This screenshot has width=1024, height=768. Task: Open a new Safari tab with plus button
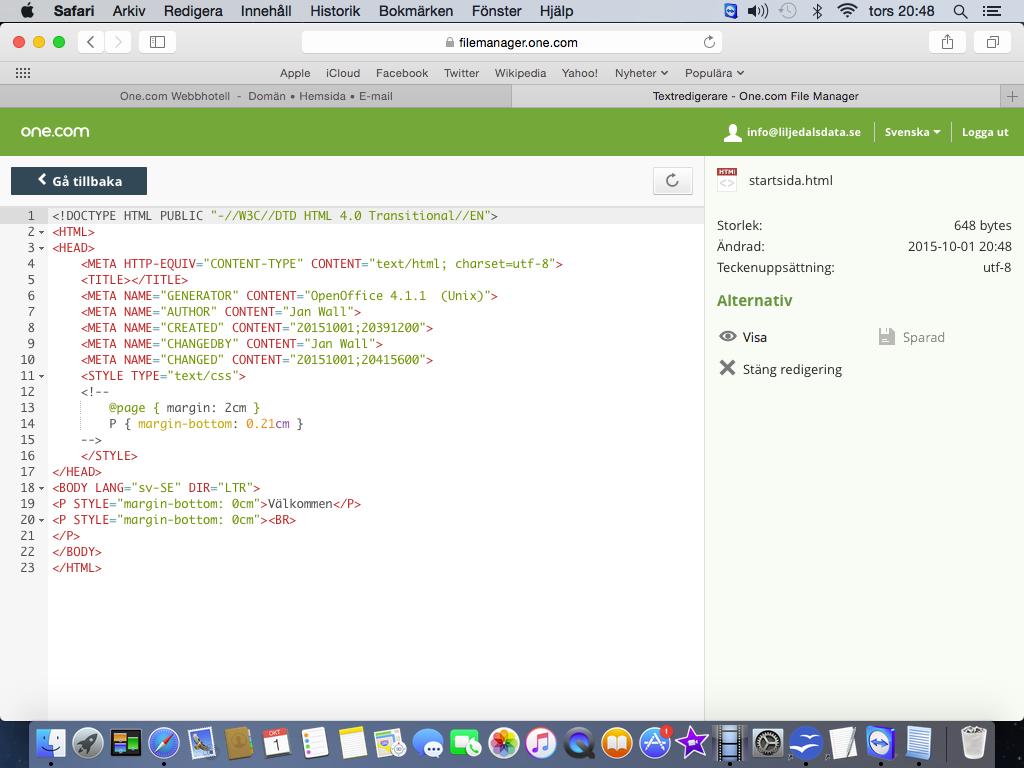[1012, 97]
